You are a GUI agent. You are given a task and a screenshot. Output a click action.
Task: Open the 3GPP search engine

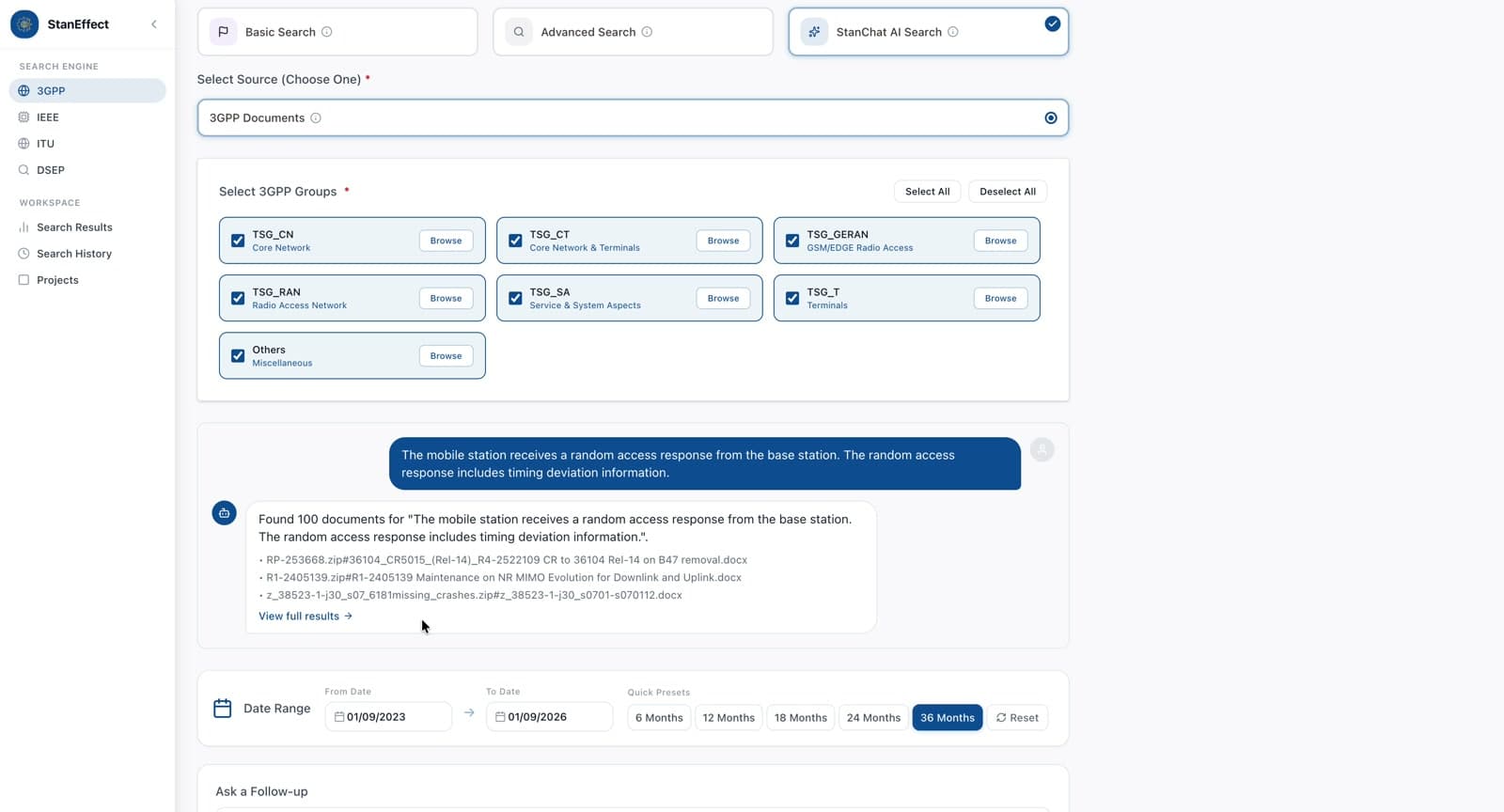click(87, 91)
